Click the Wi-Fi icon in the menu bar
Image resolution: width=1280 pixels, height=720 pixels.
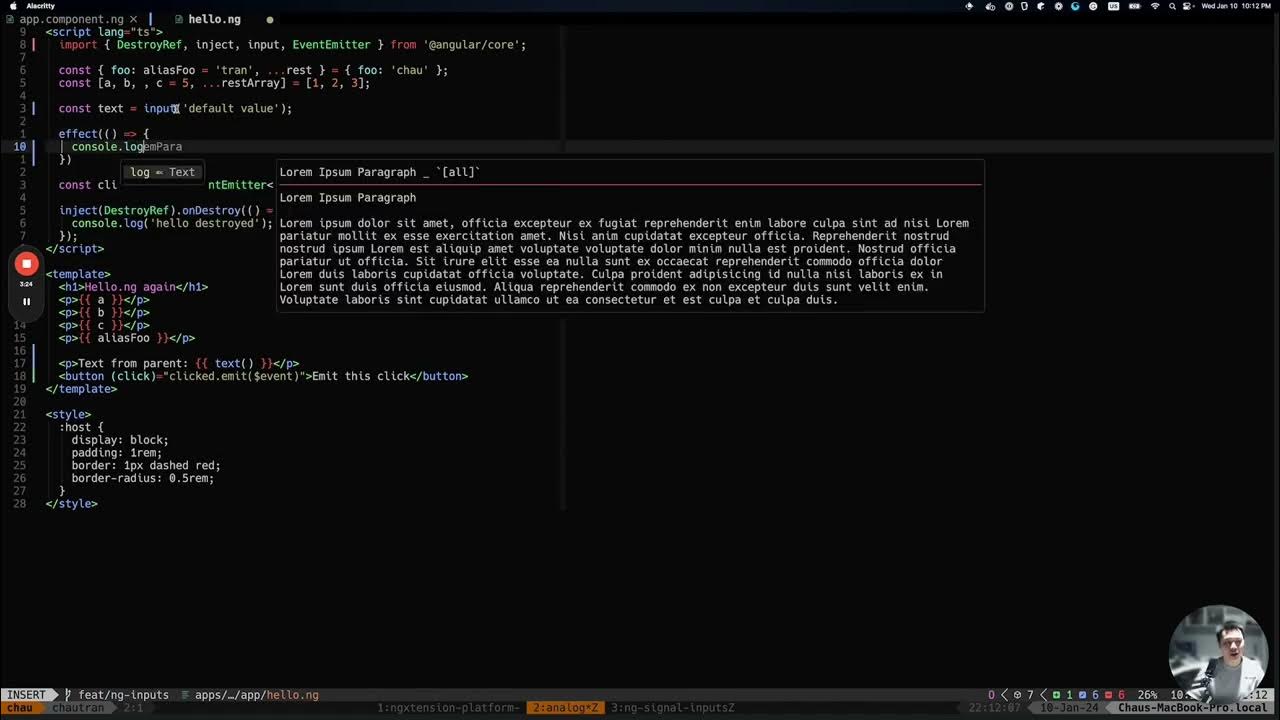coord(1155,6)
